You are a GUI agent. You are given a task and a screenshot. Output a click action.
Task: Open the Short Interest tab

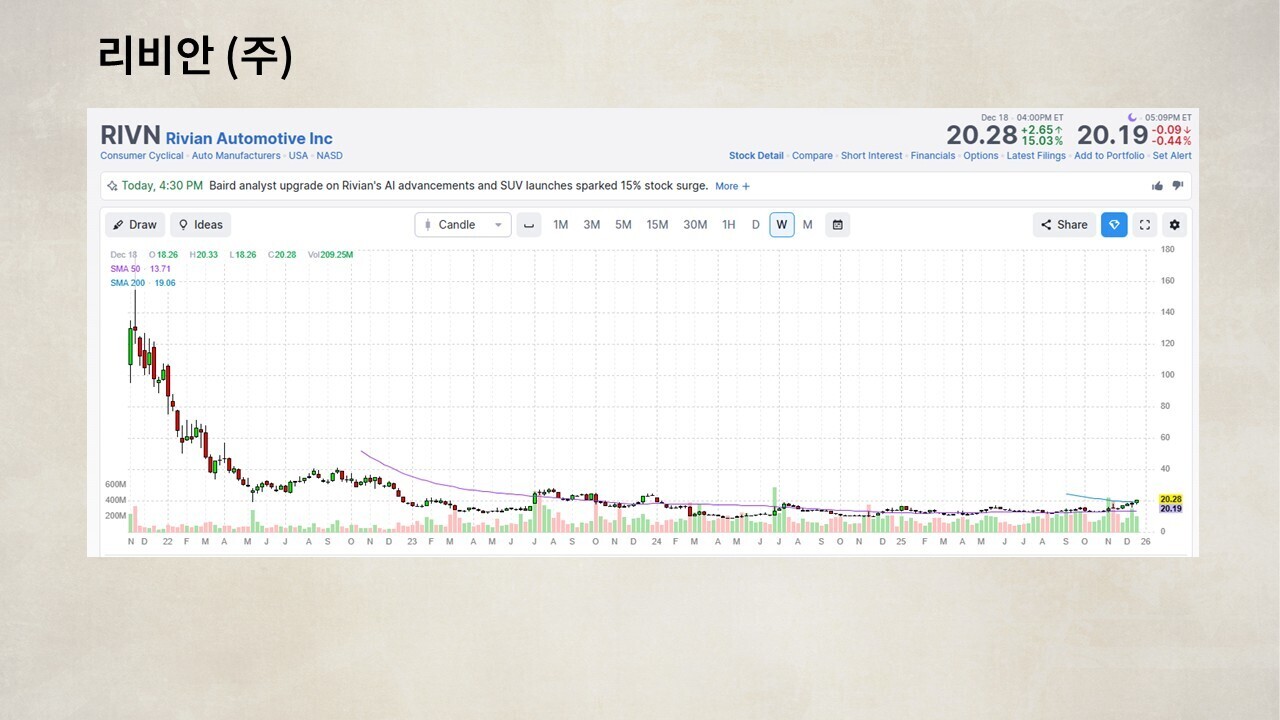click(871, 156)
